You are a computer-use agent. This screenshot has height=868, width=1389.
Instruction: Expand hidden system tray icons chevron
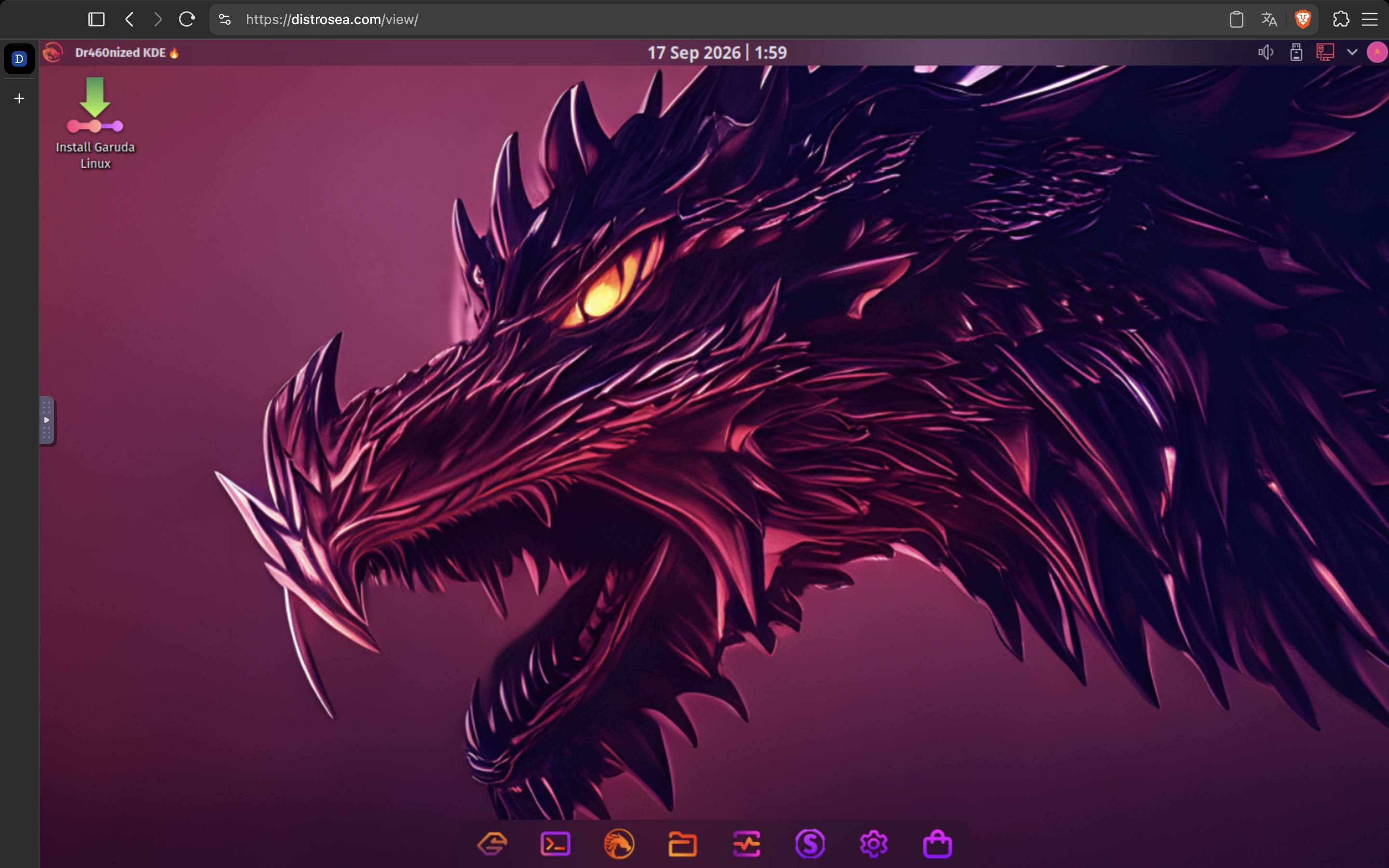[1352, 52]
